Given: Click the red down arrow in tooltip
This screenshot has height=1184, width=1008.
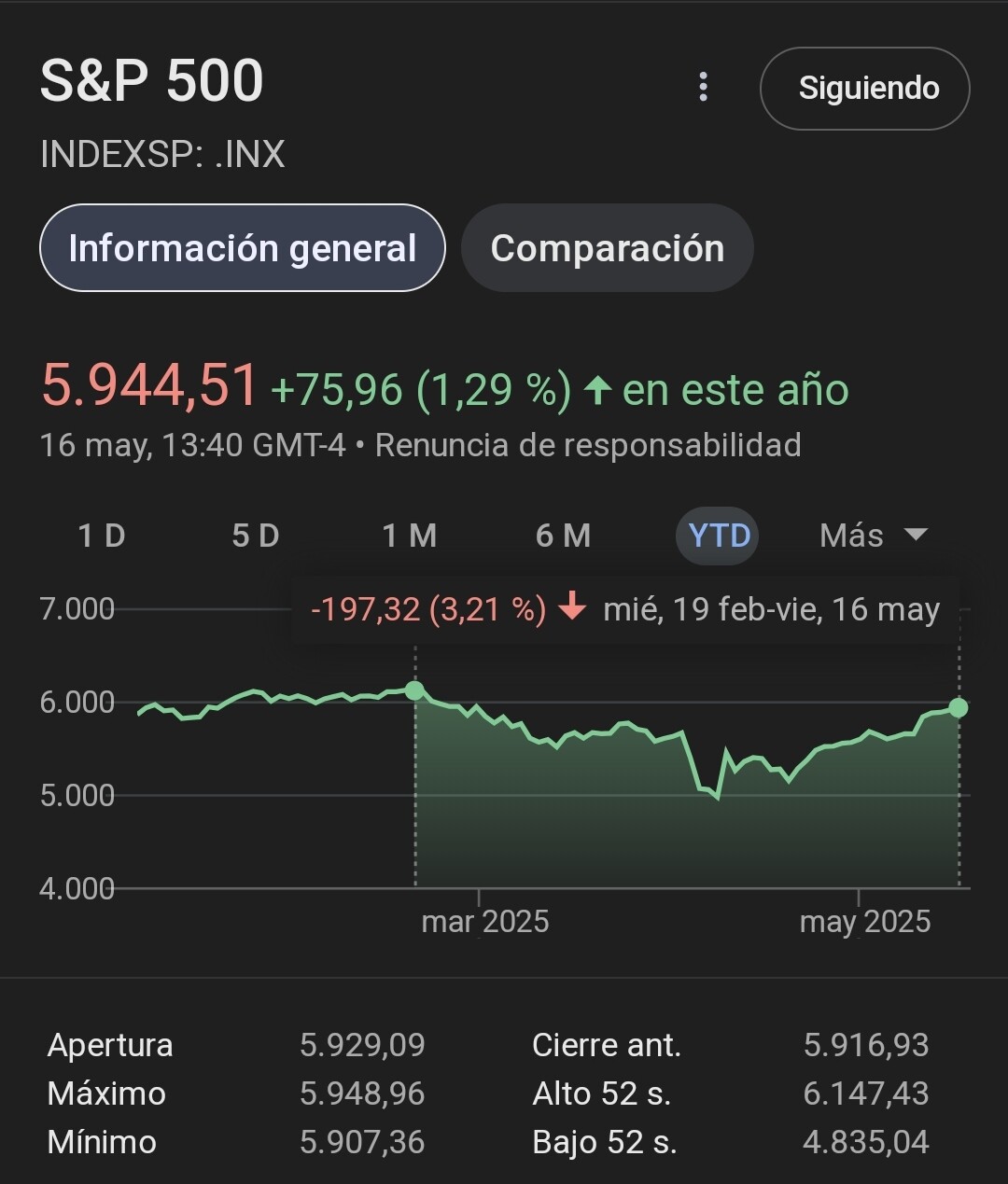Looking at the screenshot, I should pos(572,609).
